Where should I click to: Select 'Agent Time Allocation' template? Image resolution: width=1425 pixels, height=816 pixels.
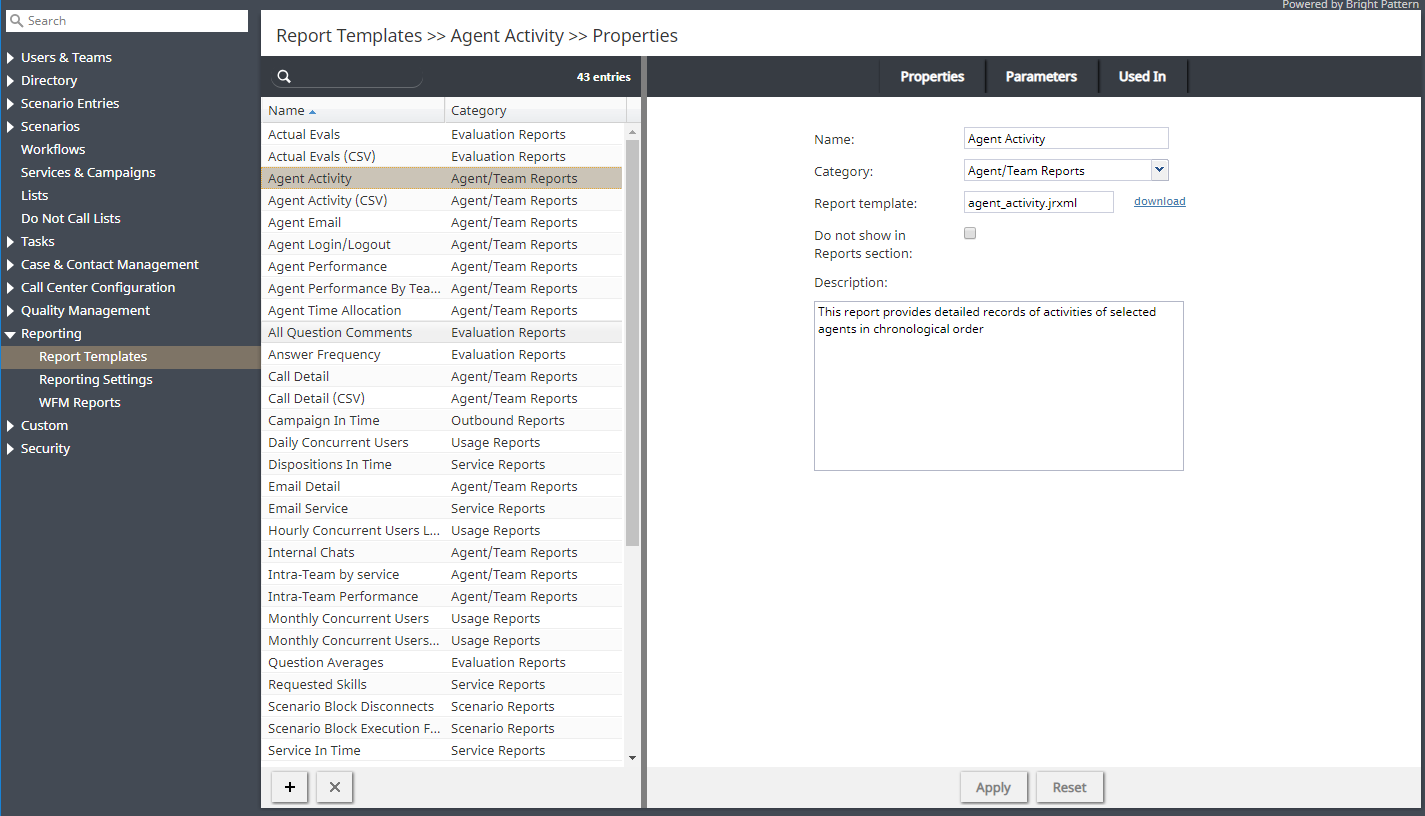click(x=442, y=310)
